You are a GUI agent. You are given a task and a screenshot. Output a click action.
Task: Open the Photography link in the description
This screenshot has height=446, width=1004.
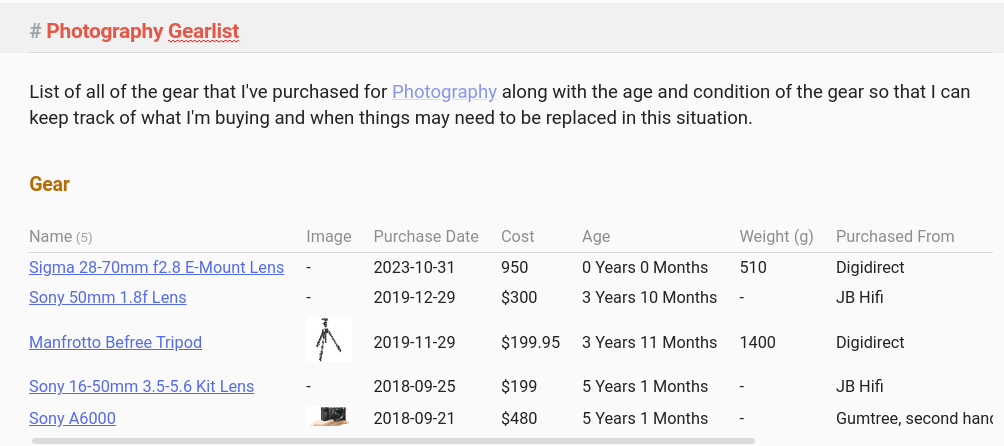pos(444,92)
